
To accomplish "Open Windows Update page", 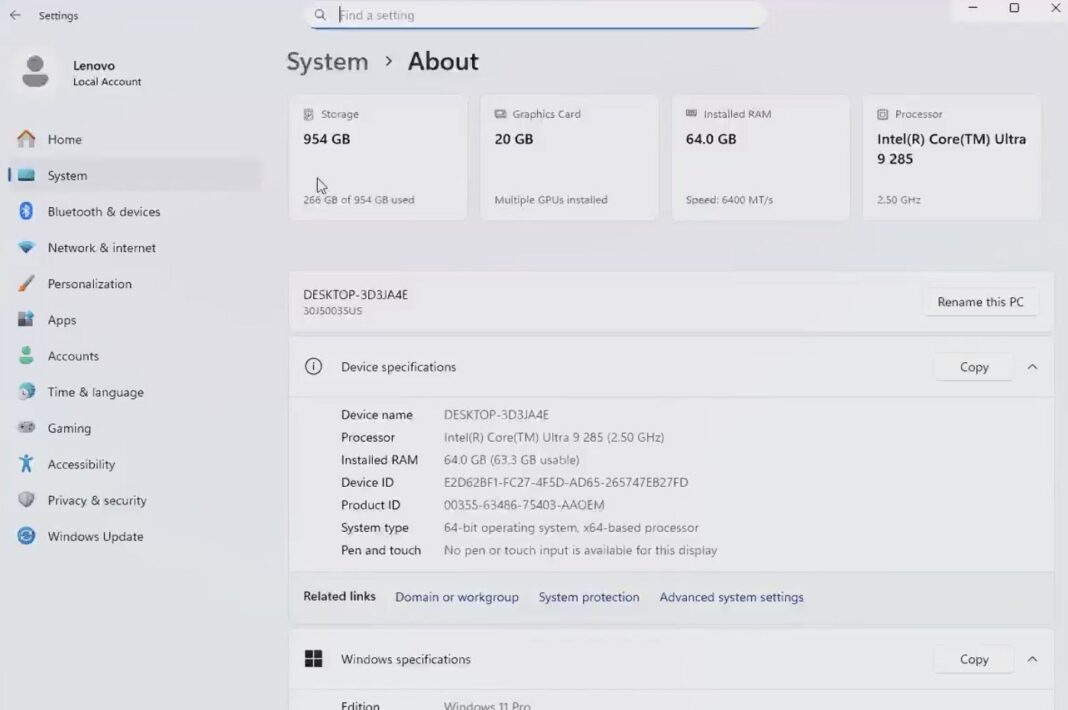I will pos(134,536).
